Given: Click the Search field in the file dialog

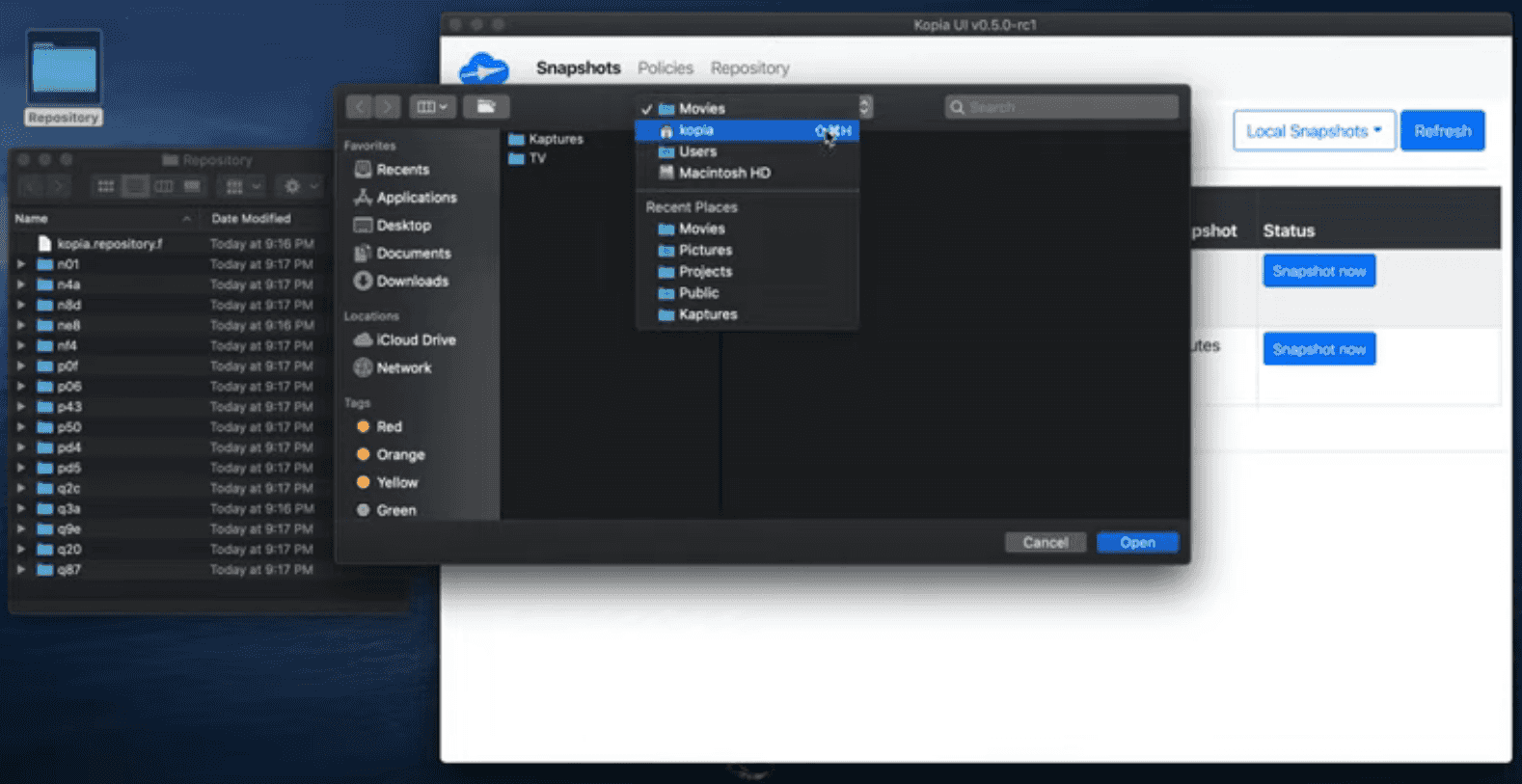Looking at the screenshot, I should 1061,107.
